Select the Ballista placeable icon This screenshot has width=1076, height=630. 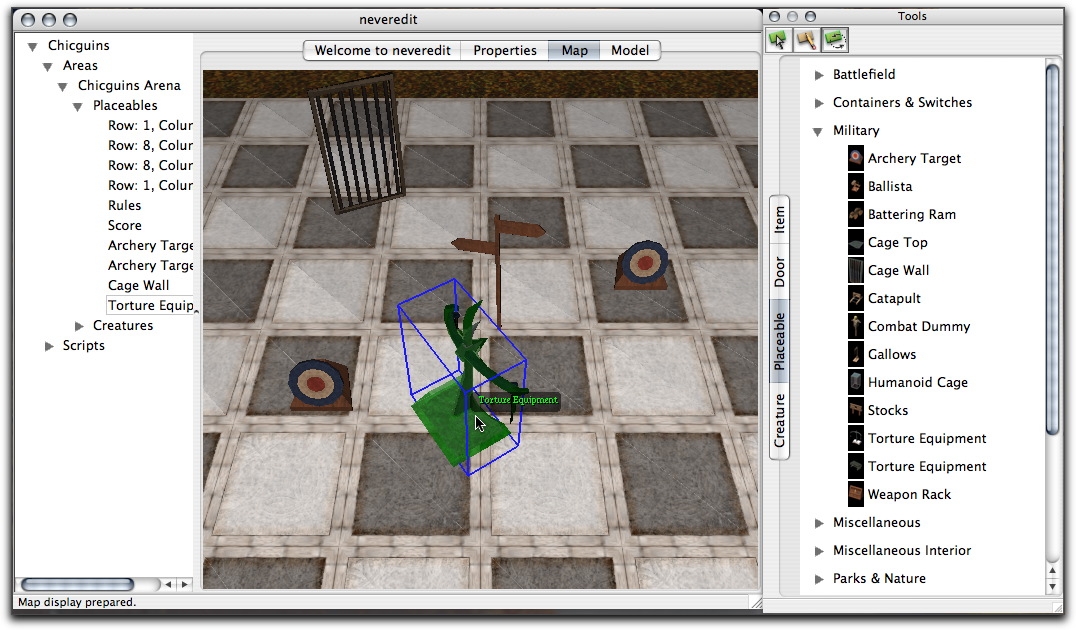855,186
